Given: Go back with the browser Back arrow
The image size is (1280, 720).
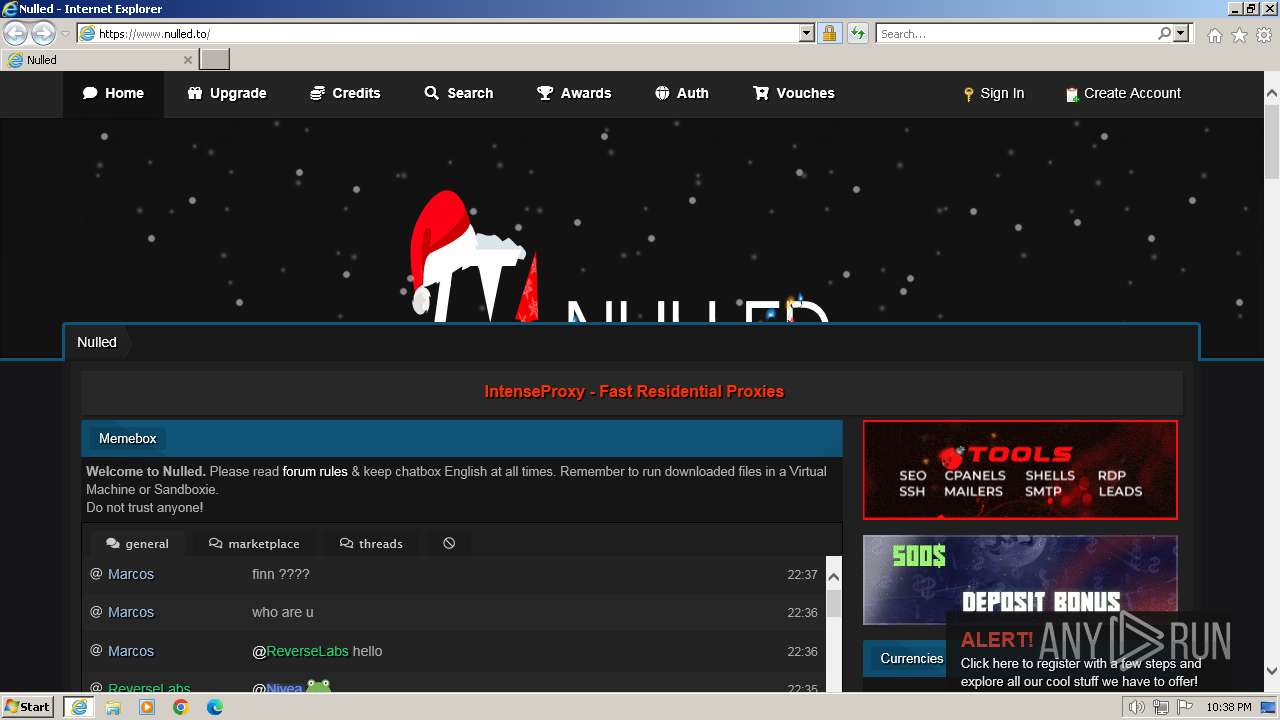Looking at the screenshot, I should [15, 33].
